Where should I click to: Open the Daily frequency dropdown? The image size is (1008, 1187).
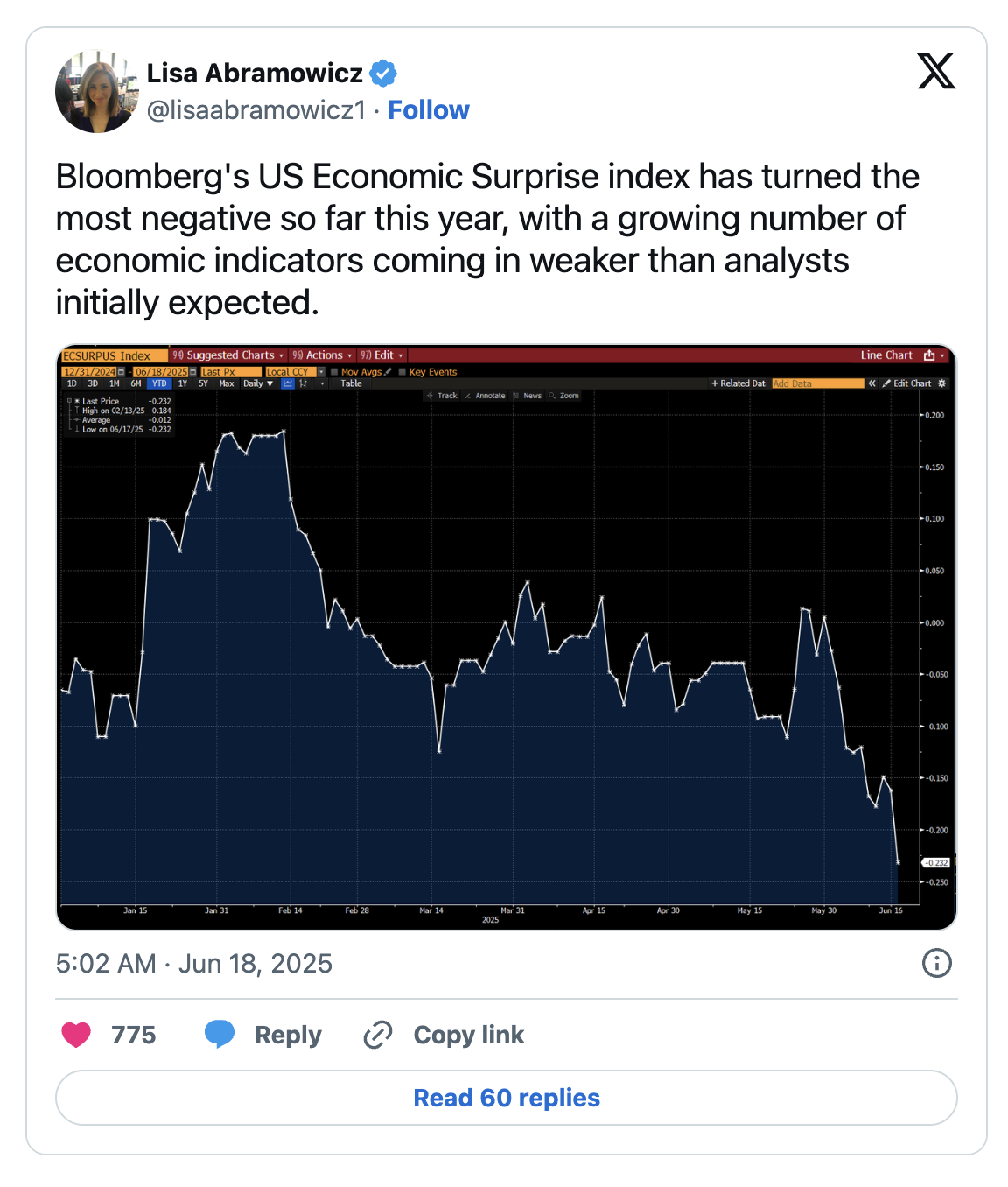click(x=258, y=383)
